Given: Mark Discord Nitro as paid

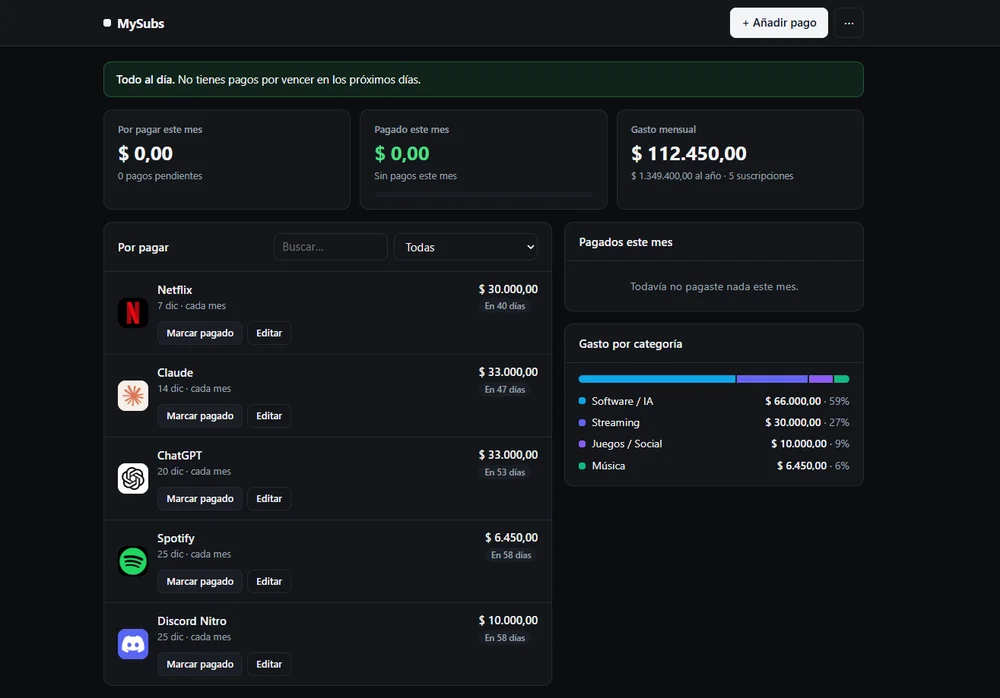Looking at the screenshot, I should tap(200, 665).
